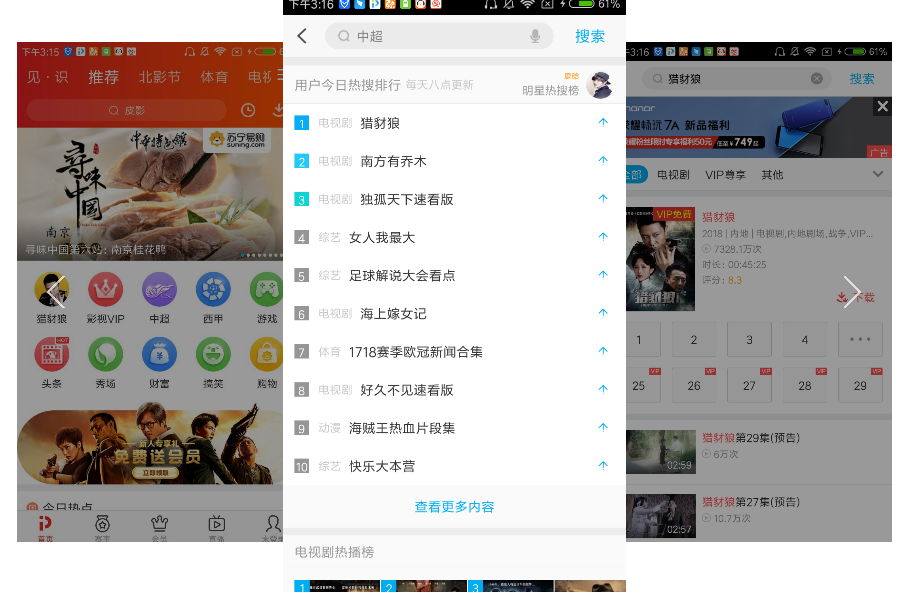900x593 pixels.
Task: Switch to 体育 tab on left screen
Action: click(214, 77)
